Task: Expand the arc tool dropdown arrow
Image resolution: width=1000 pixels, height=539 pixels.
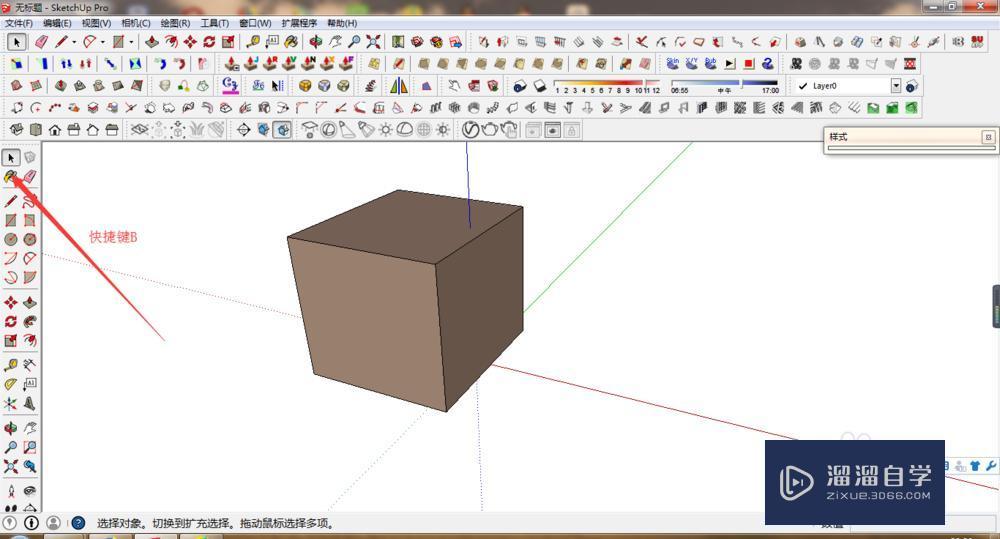Action: point(102,42)
